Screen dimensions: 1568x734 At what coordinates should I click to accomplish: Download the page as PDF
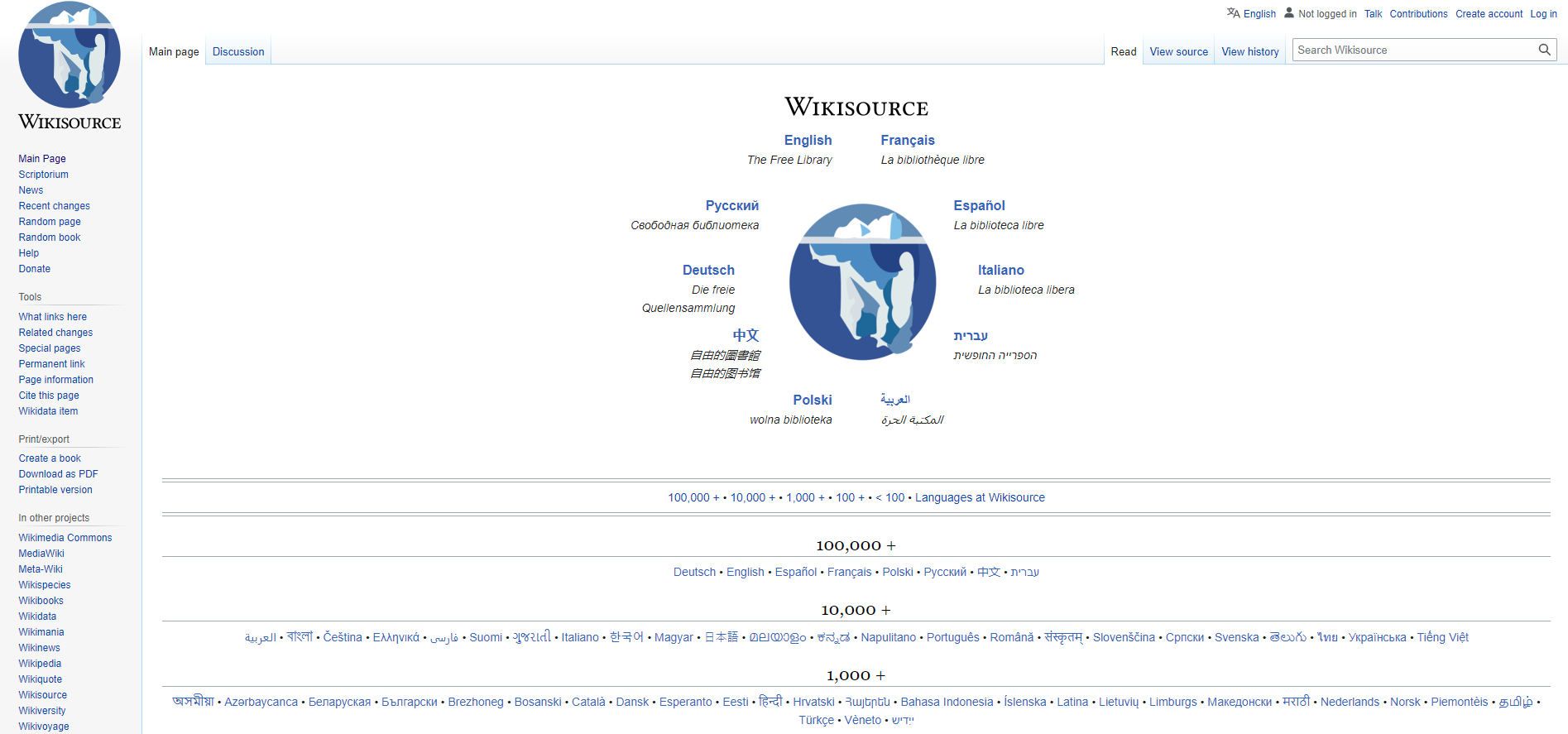58,474
